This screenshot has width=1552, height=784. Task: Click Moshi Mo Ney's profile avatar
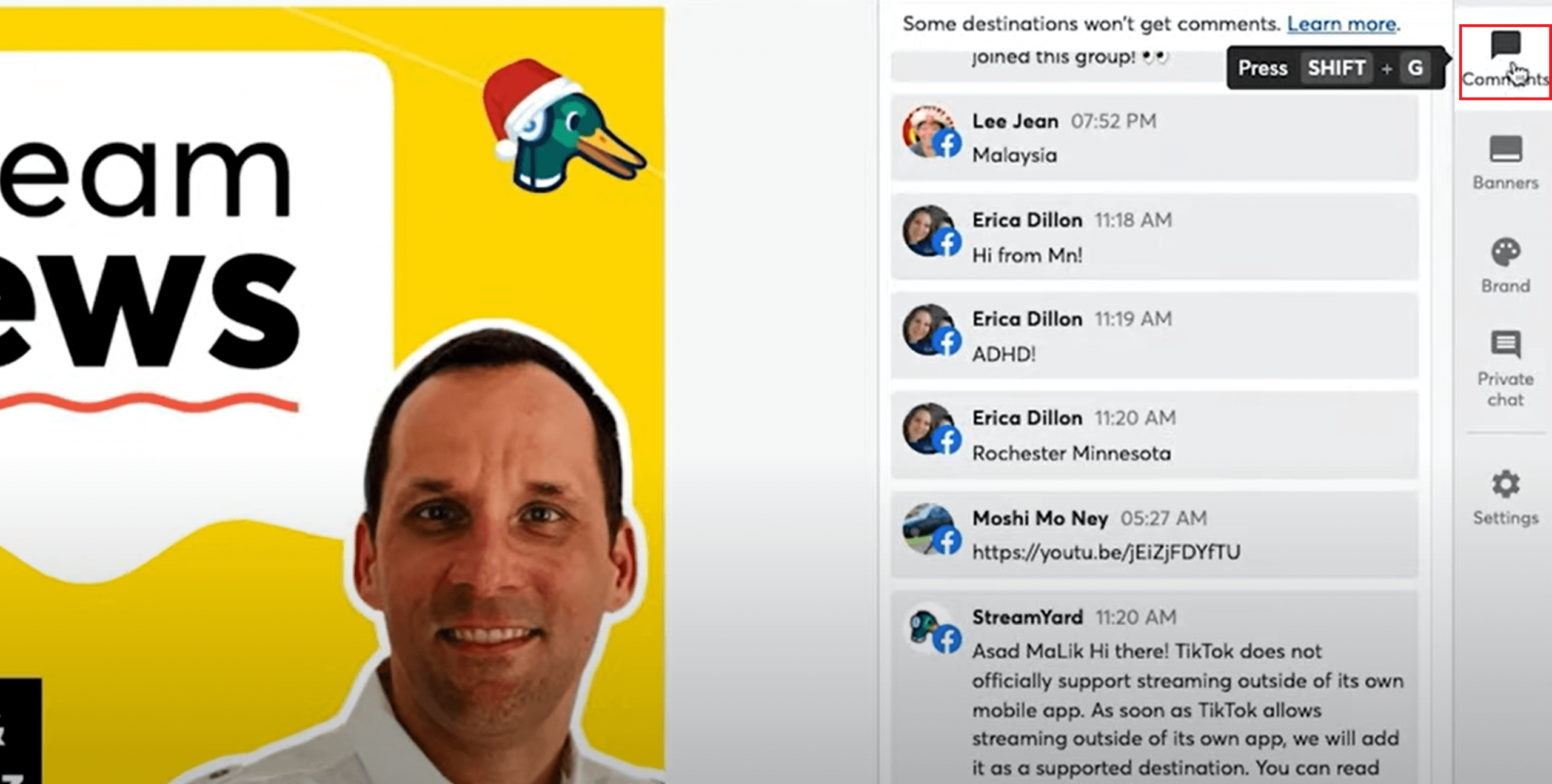929,529
